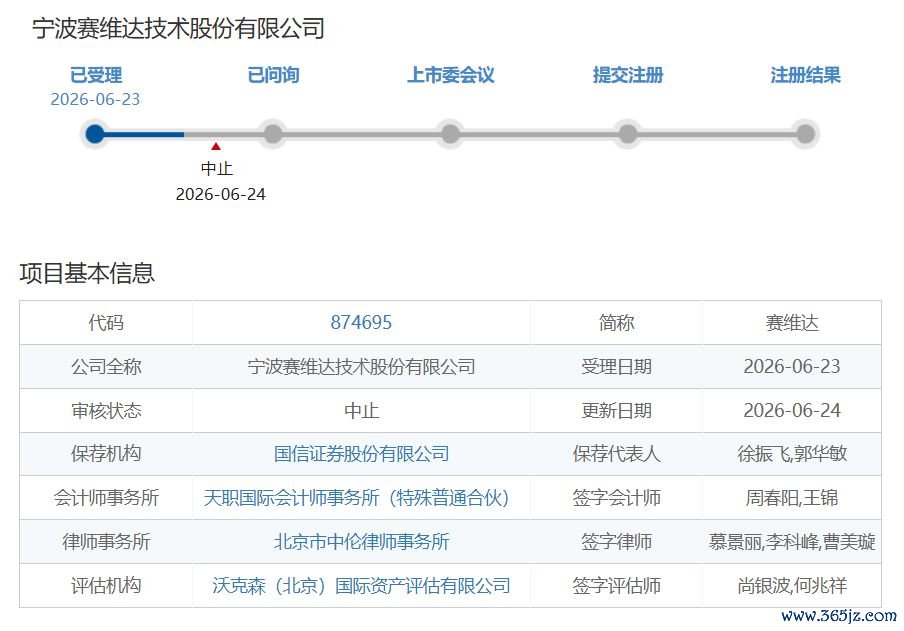Click the 受理日期 label cell
This screenshot has width=904, height=631.
tap(616, 366)
